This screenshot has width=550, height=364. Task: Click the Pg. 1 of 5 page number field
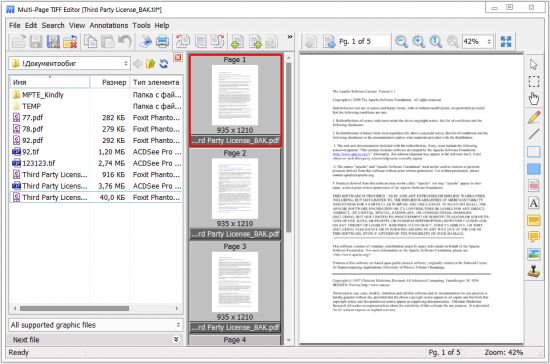coord(363,42)
